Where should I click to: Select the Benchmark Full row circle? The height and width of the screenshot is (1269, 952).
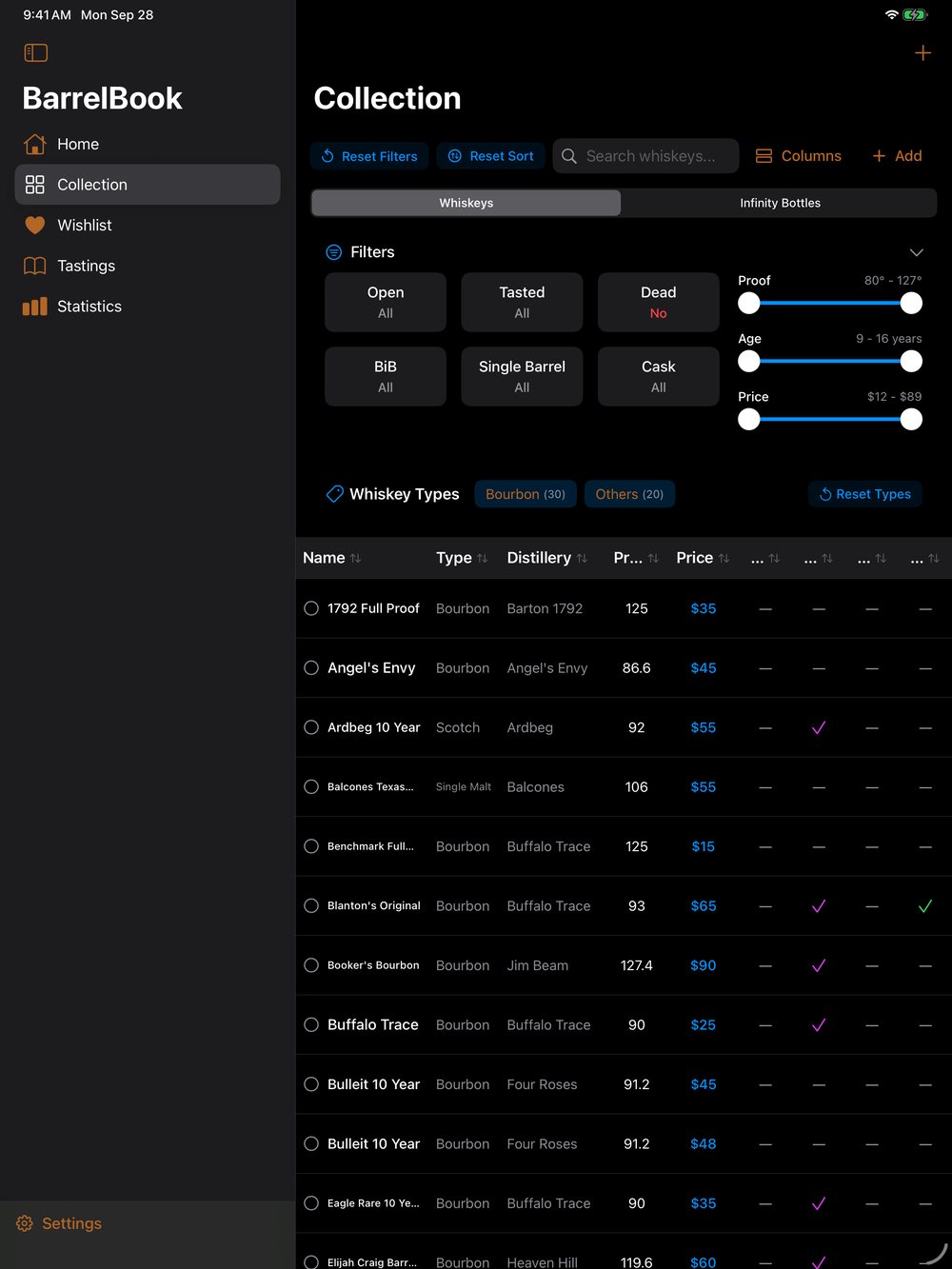(x=311, y=846)
